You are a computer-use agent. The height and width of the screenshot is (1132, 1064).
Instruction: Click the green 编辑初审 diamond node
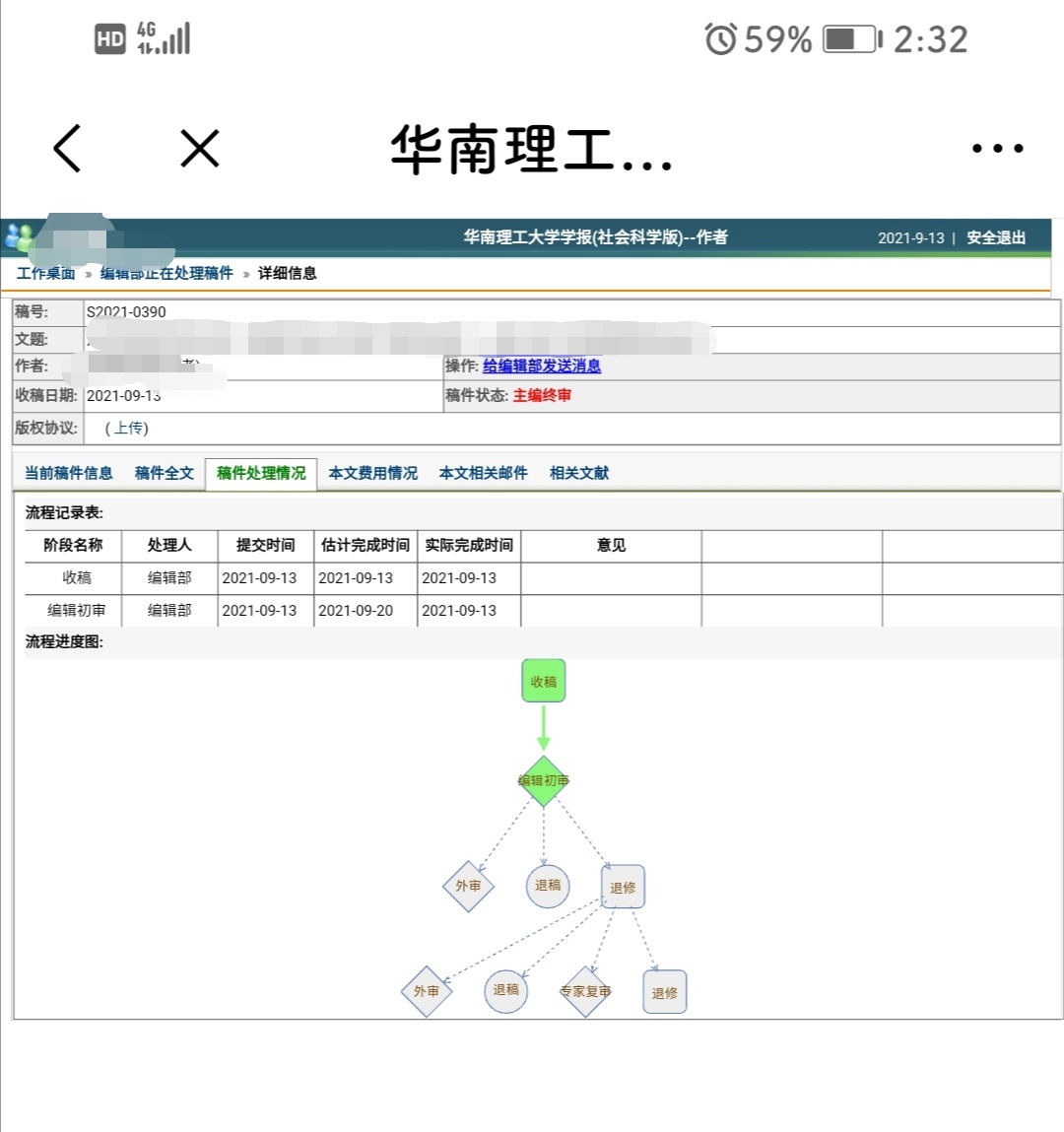(543, 780)
